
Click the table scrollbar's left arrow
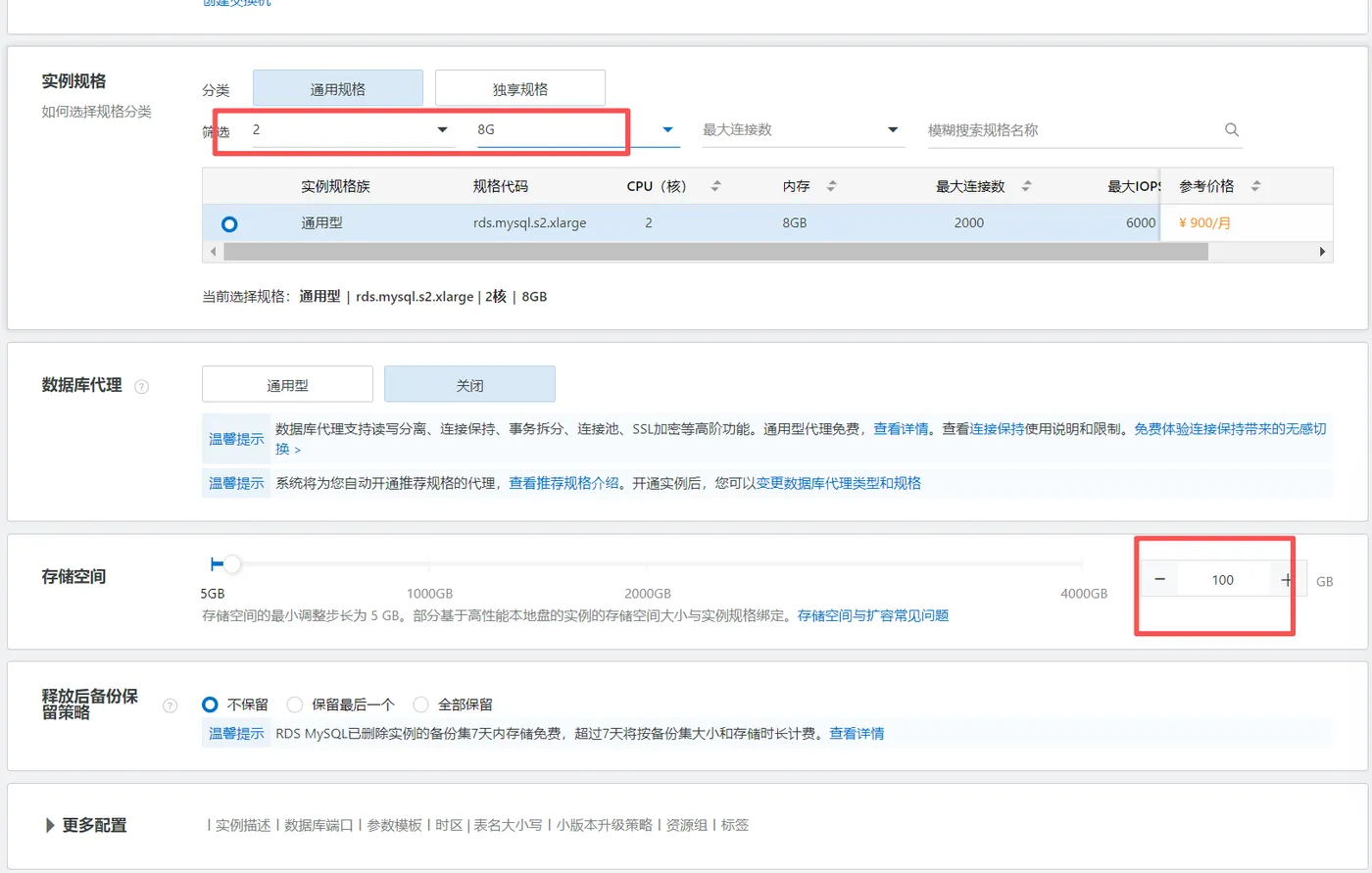[213, 252]
